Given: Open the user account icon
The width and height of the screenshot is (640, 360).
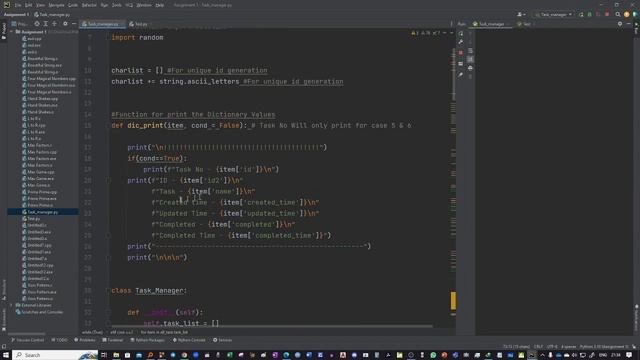Looking at the screenshot, I should (521, 15).
